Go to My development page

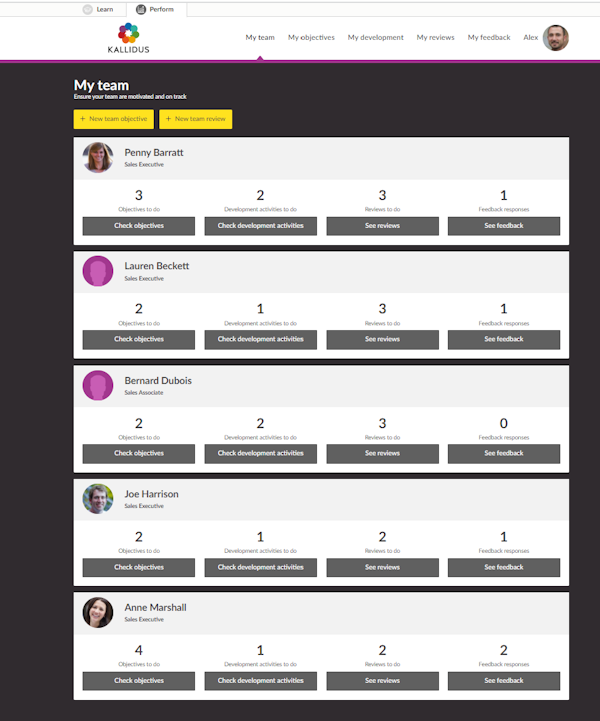click(375, 38)
